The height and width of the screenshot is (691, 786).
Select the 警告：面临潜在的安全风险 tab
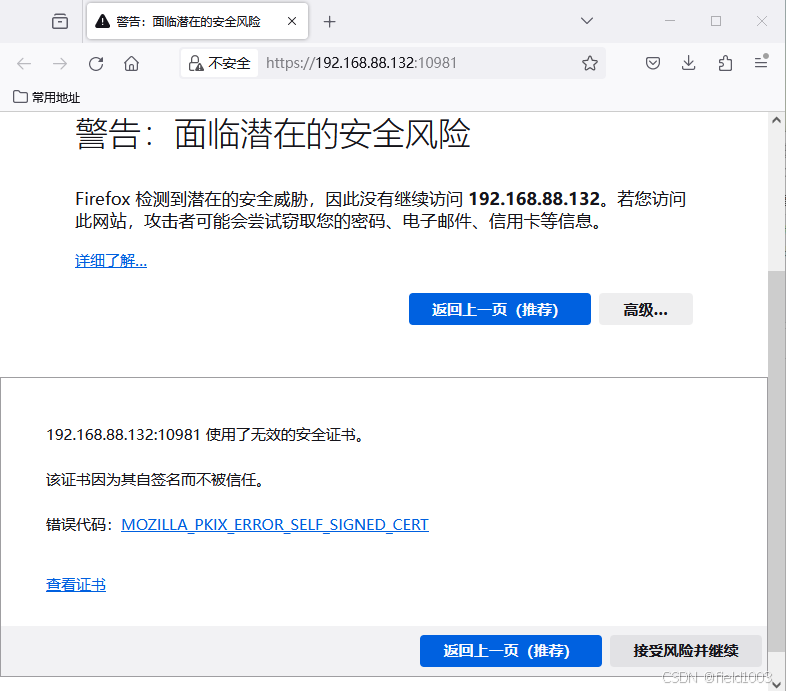pyautogui.click(x=198, y=21)
